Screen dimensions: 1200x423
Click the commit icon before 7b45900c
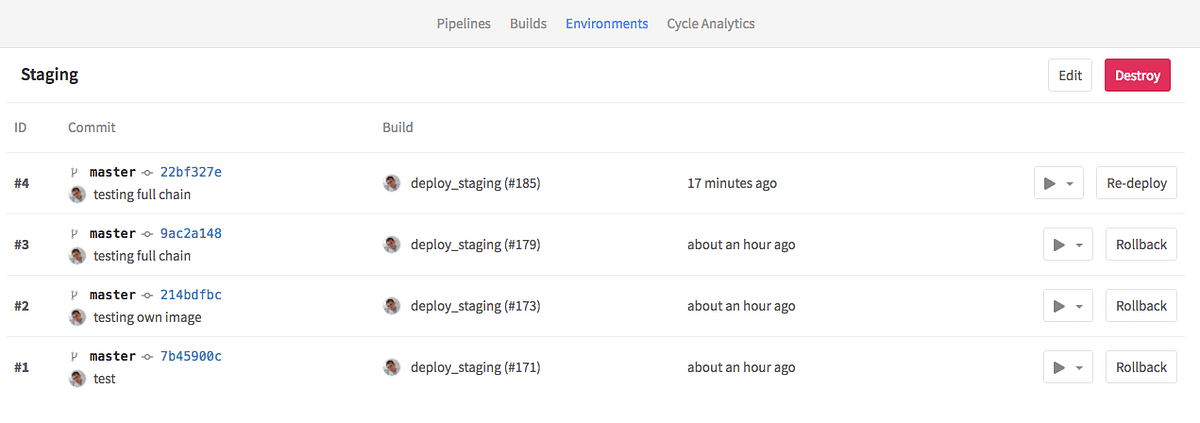pyautogui.click(x=147, y=356)
